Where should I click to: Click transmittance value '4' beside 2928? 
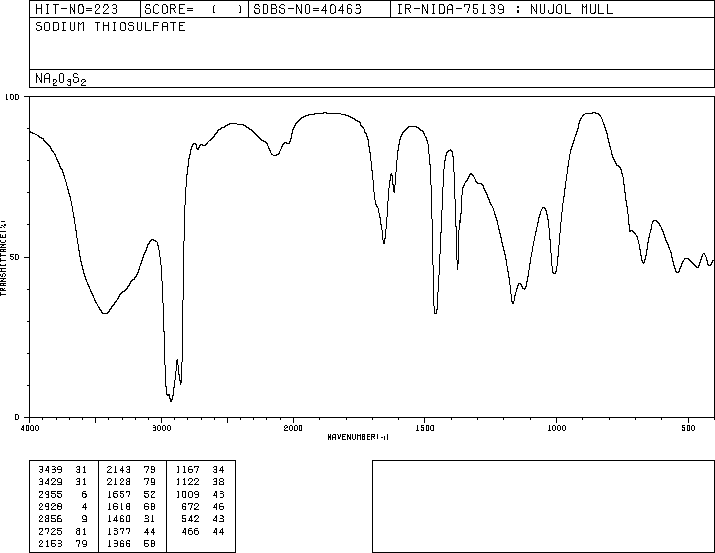pyautogui.click(x=84, y=506)
